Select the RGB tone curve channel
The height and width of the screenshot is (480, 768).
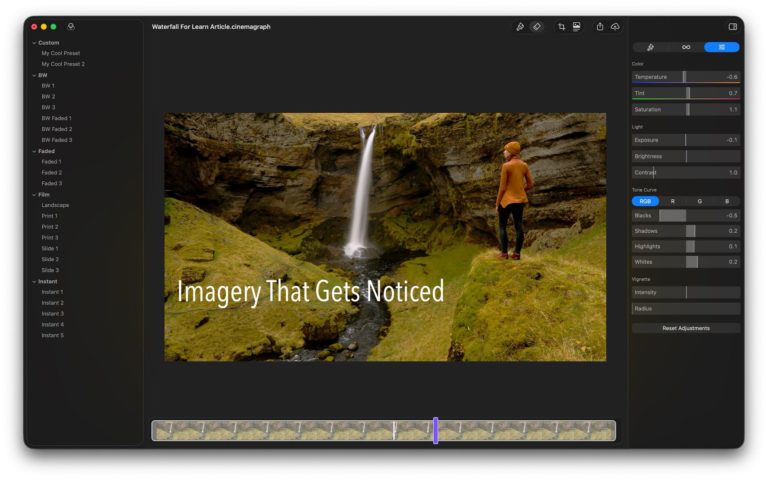[x=645, y=201]
